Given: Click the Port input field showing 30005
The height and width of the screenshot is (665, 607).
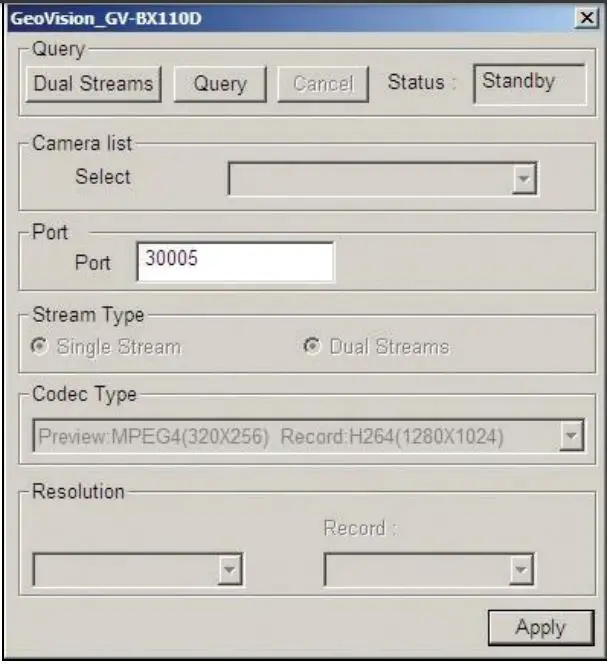Looking at the screenshot, I should [235, 261].
